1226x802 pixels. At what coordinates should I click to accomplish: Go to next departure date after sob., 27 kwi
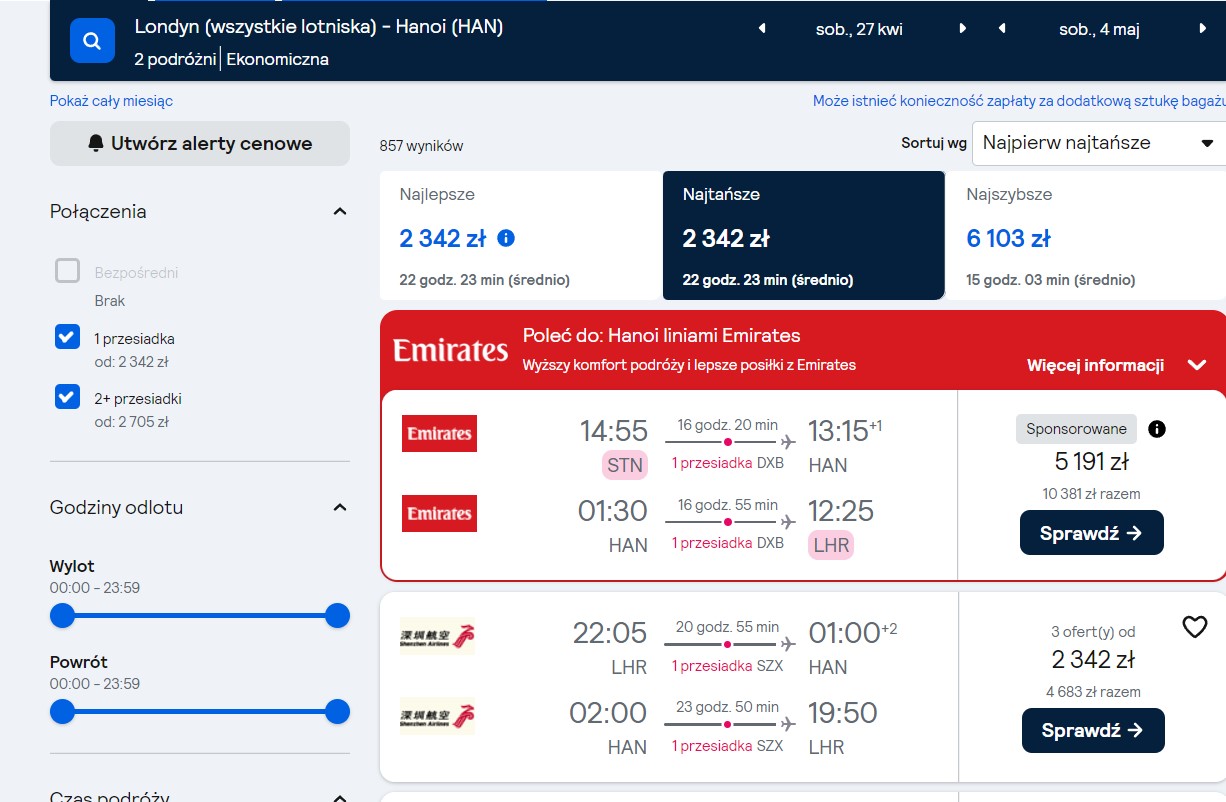[963, 29]
